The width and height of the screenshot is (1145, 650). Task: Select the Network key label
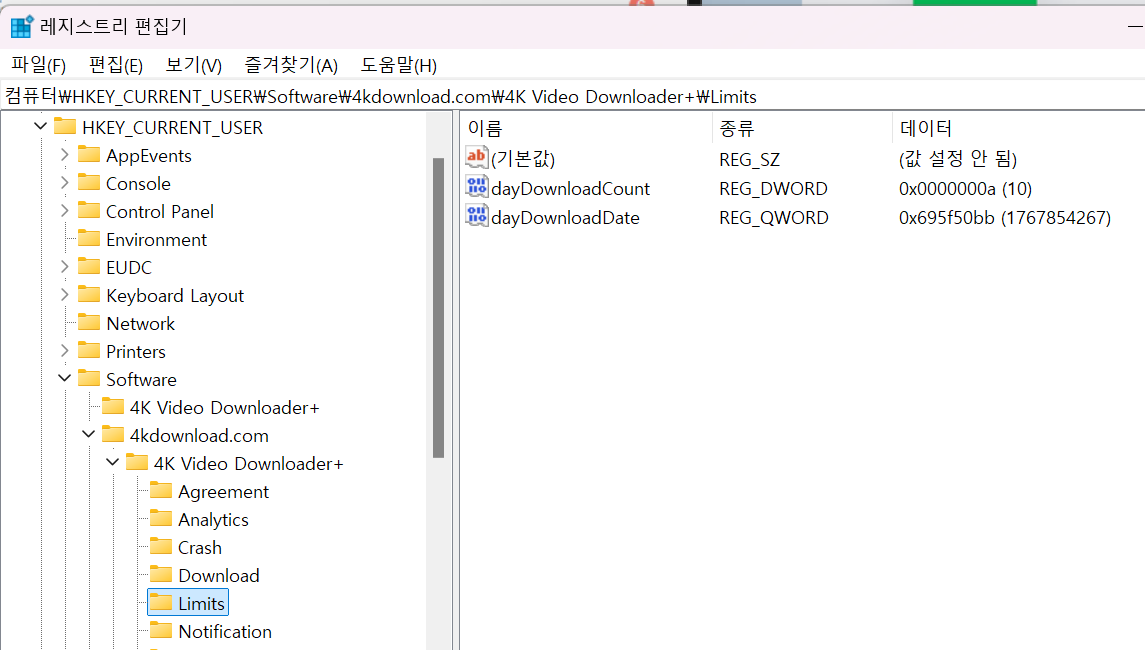pyautogui.click(x=140, y=324)
